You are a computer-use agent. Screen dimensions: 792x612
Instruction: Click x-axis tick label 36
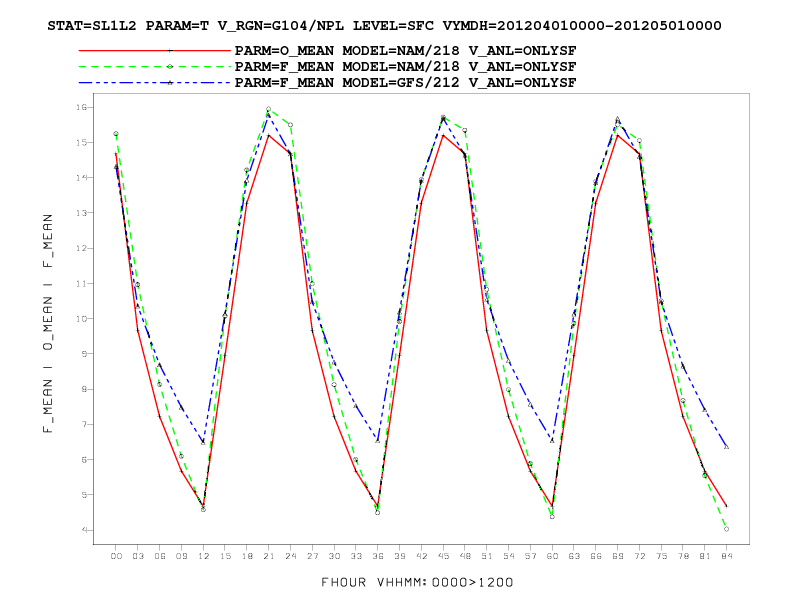[x=378, y=556]
